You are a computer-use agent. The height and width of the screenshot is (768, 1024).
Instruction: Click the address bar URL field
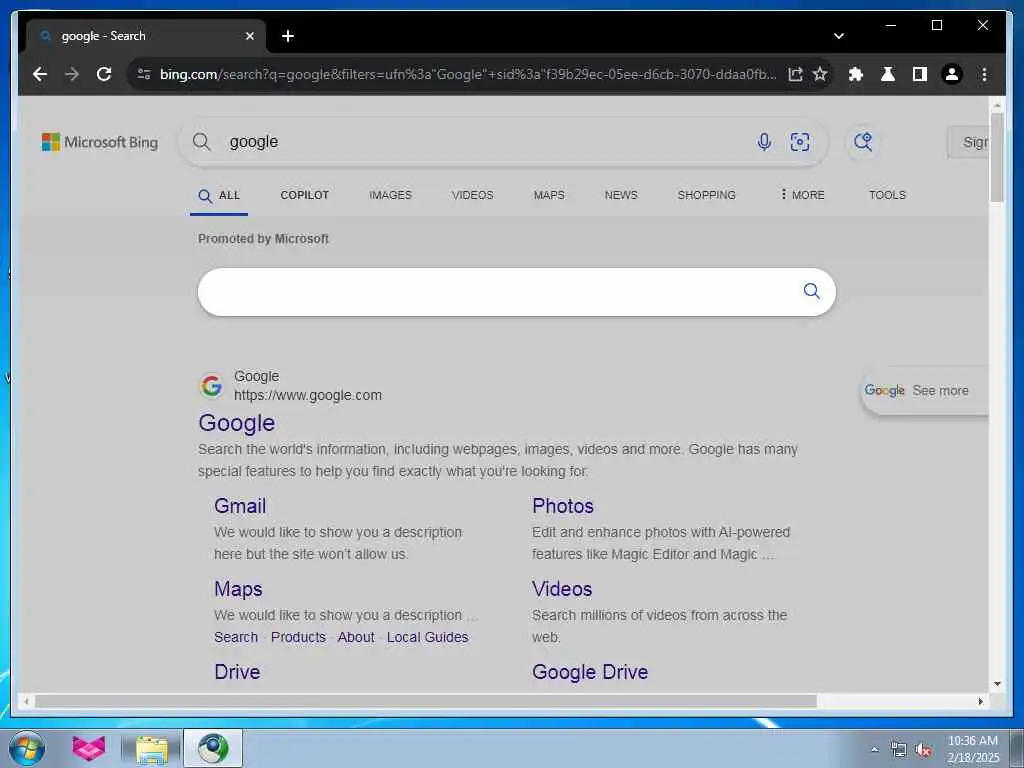[468, 74]
